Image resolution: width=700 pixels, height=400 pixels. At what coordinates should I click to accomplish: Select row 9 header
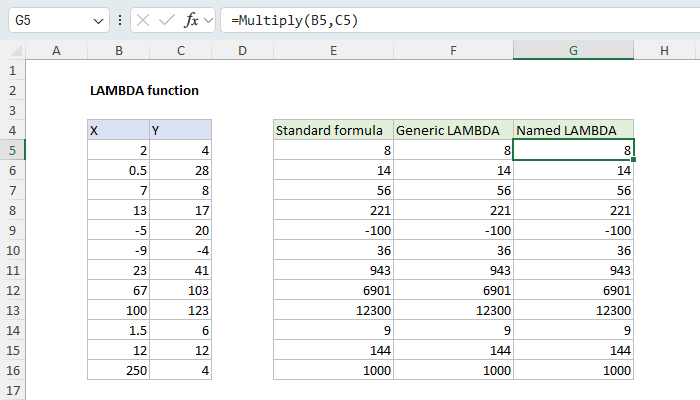coord(12,230)
